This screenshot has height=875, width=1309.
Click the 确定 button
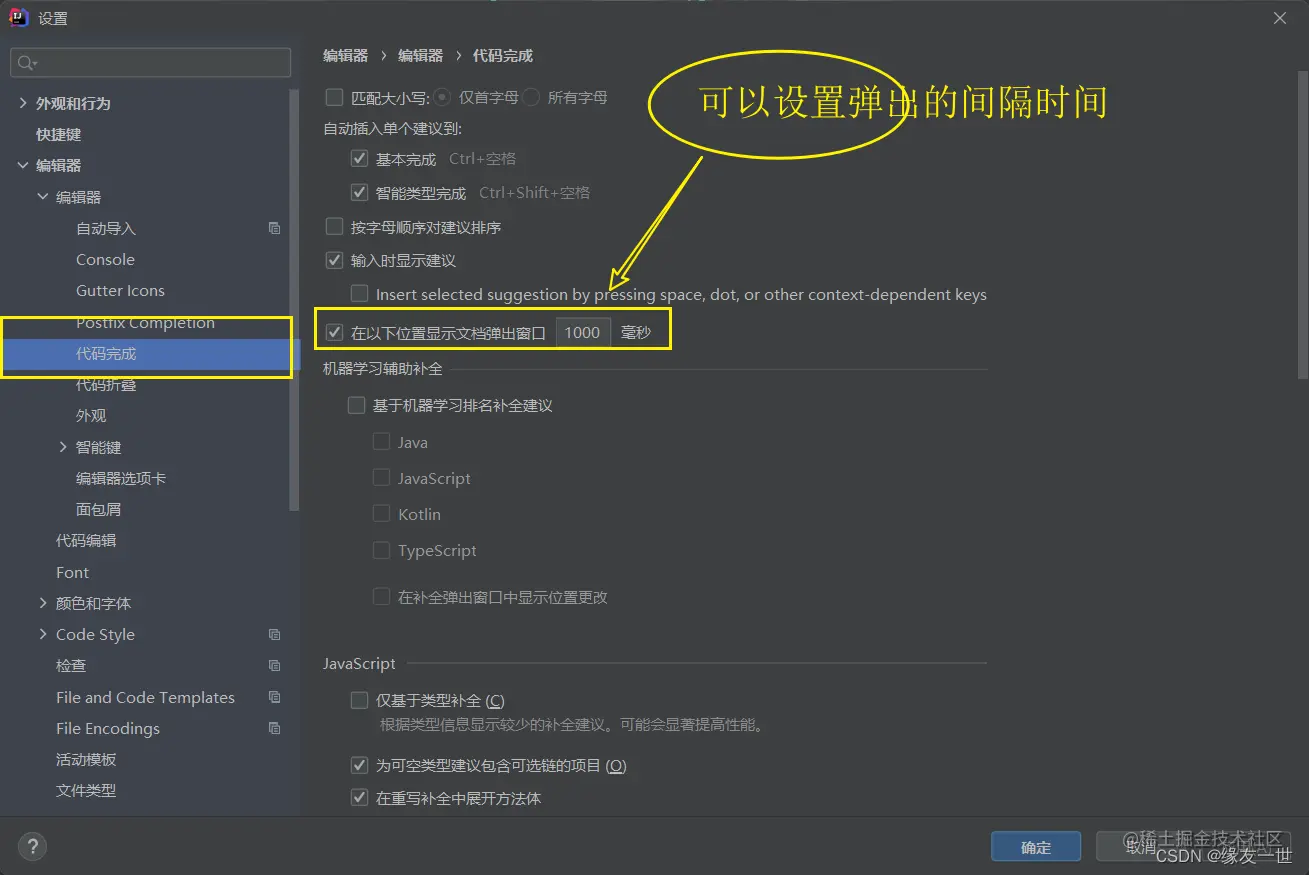[x=1036, y=846]
